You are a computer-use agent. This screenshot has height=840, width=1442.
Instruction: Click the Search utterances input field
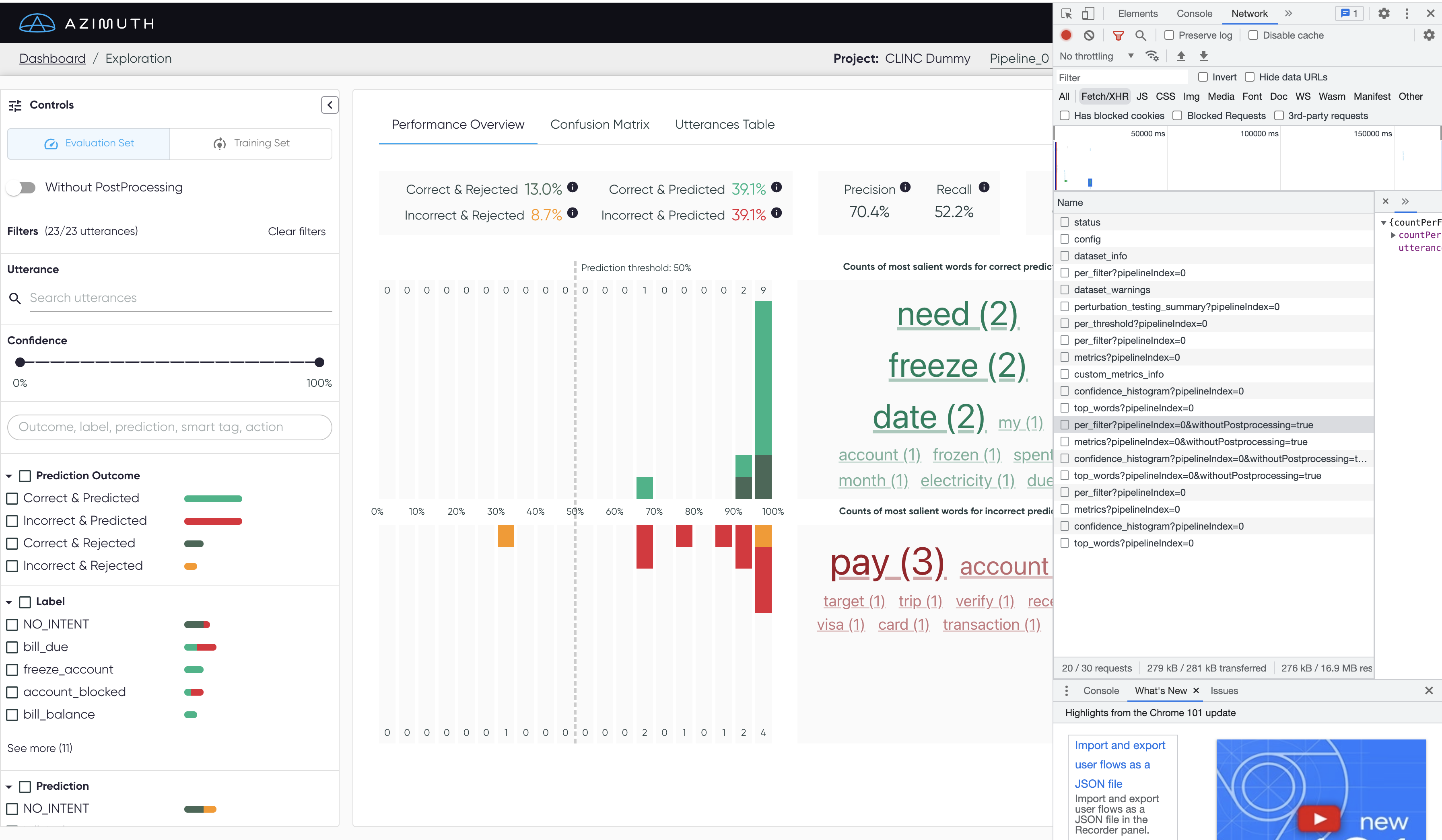click(x=180, y=298)
